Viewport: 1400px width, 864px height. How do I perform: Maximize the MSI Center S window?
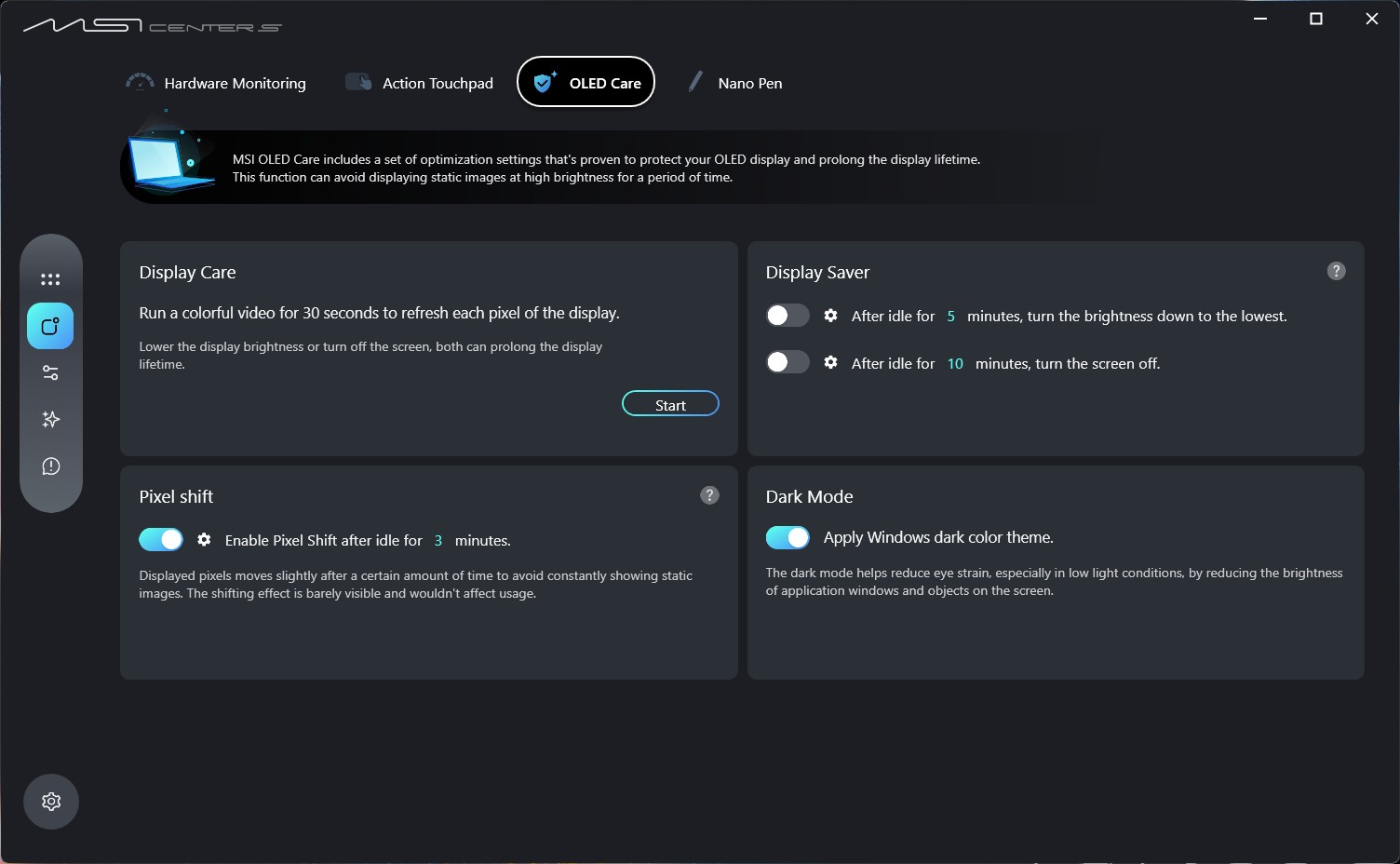point(1316,19)
